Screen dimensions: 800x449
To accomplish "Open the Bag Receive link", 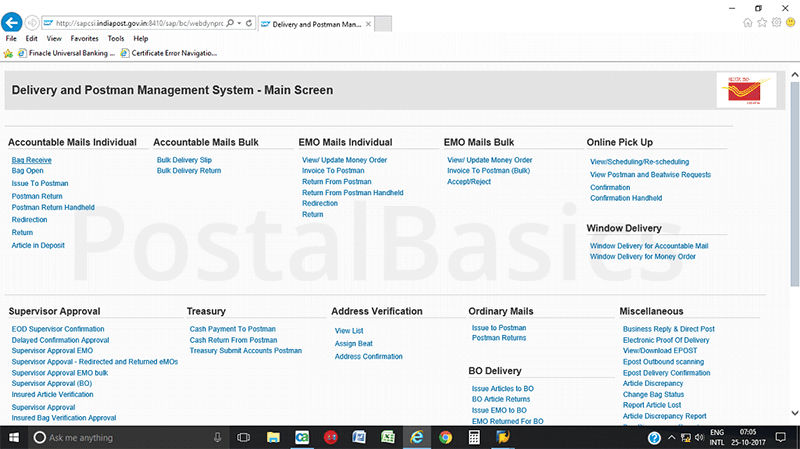I will point(31,160).
